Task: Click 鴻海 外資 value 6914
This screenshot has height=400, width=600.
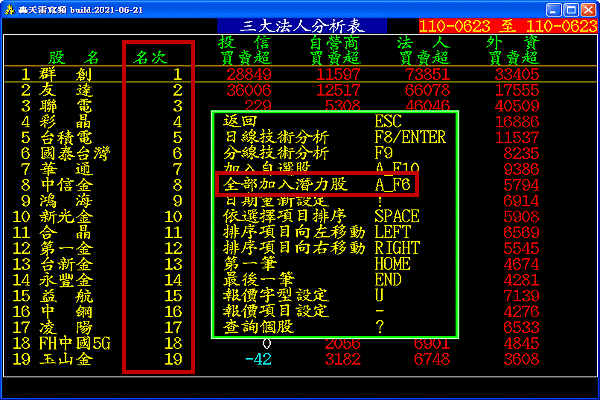Action: pos(522,201)
